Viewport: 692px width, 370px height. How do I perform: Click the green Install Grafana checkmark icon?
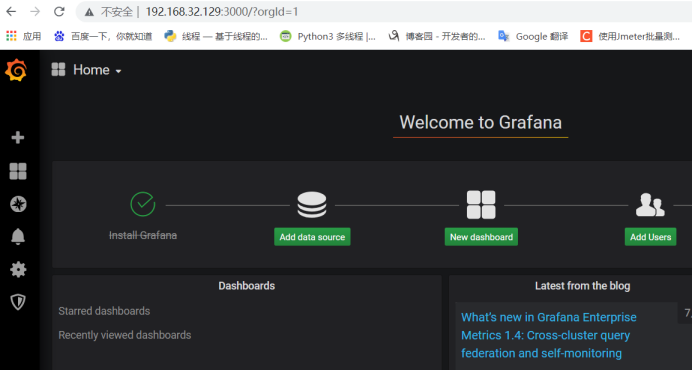coord(143,204)
